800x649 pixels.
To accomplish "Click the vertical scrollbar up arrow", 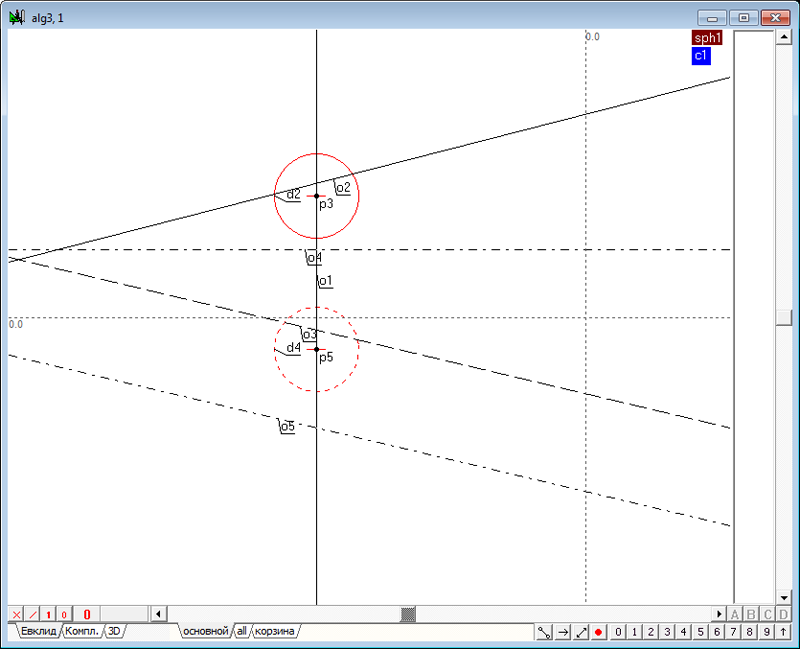I will point(783,37).
